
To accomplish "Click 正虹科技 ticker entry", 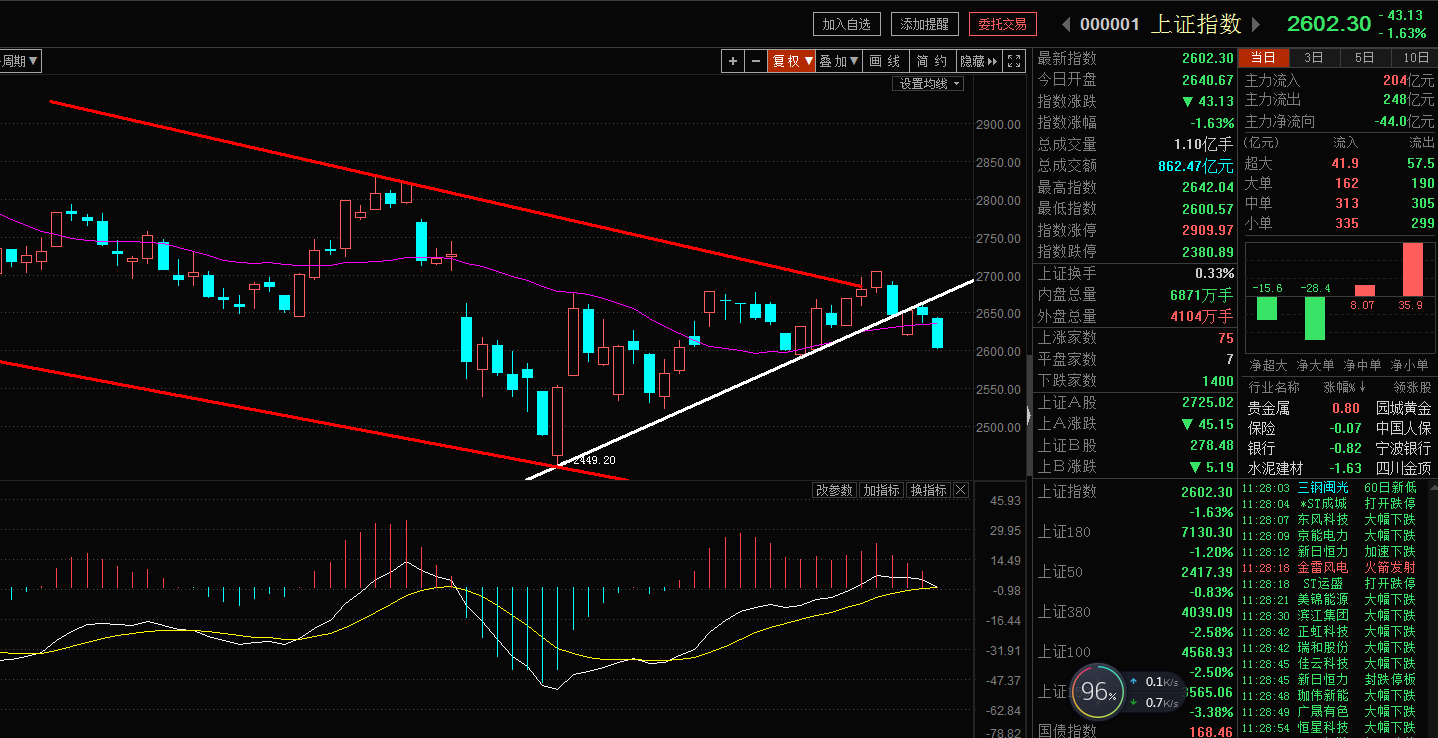I will point(1322,631).
